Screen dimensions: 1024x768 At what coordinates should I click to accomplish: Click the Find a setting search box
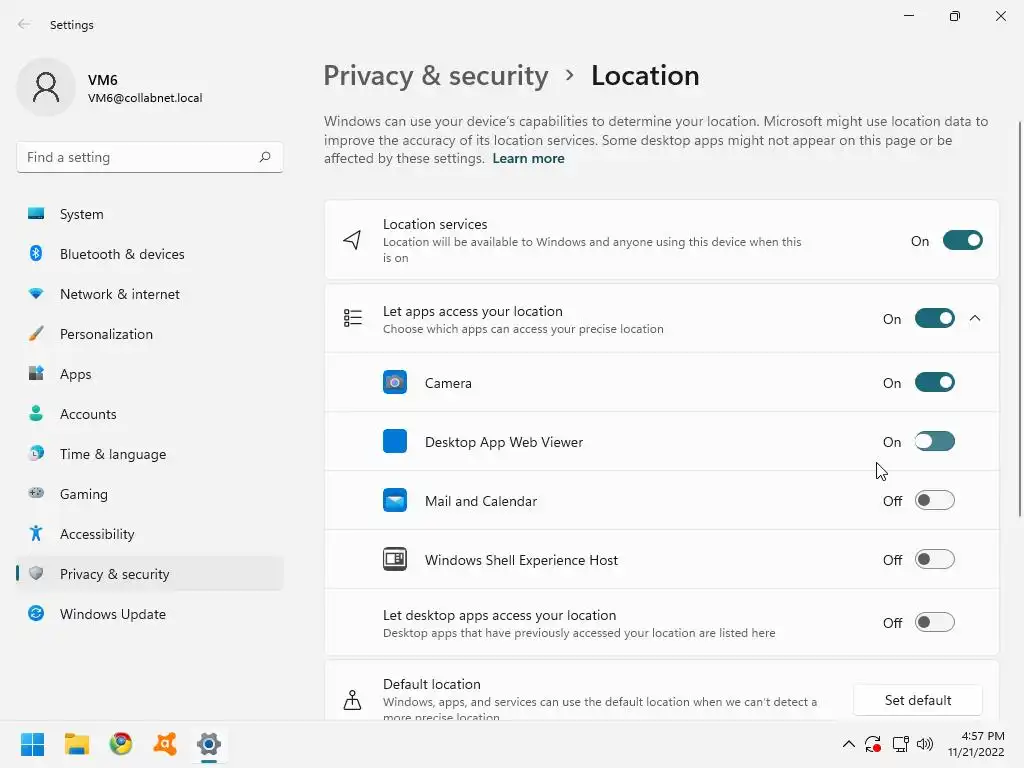(x=140, y=157)
